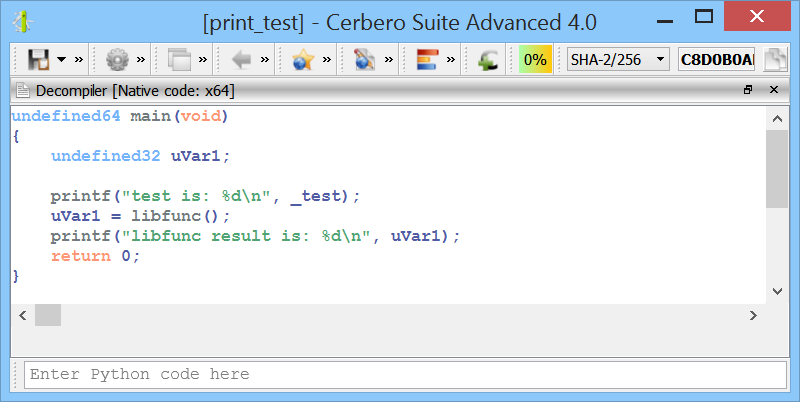Viewport: 800px width, 402px height.
Task: Click the undefined32 type keyword
Action: pyautogui.click(x=106, y=156)
